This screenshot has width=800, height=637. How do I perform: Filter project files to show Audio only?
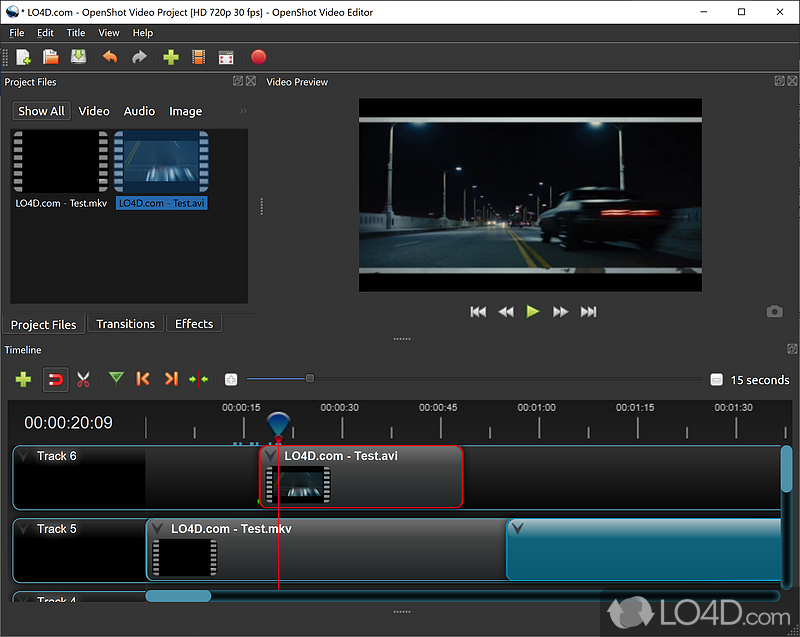[139, 111]
